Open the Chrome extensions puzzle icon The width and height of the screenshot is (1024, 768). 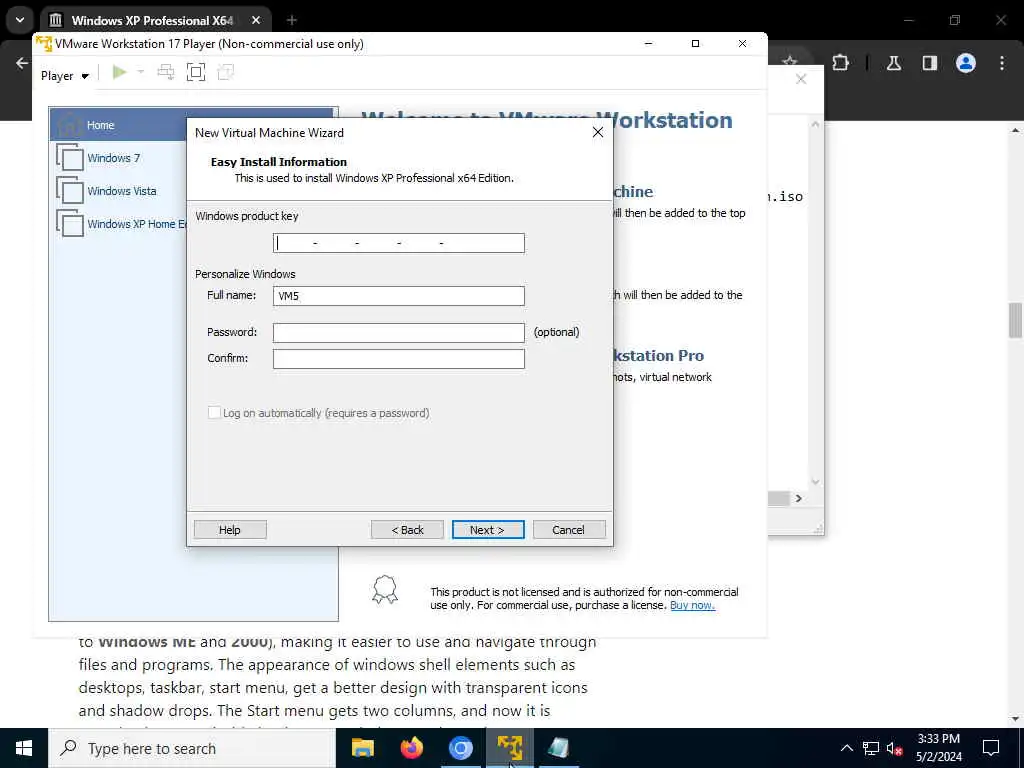840,63
